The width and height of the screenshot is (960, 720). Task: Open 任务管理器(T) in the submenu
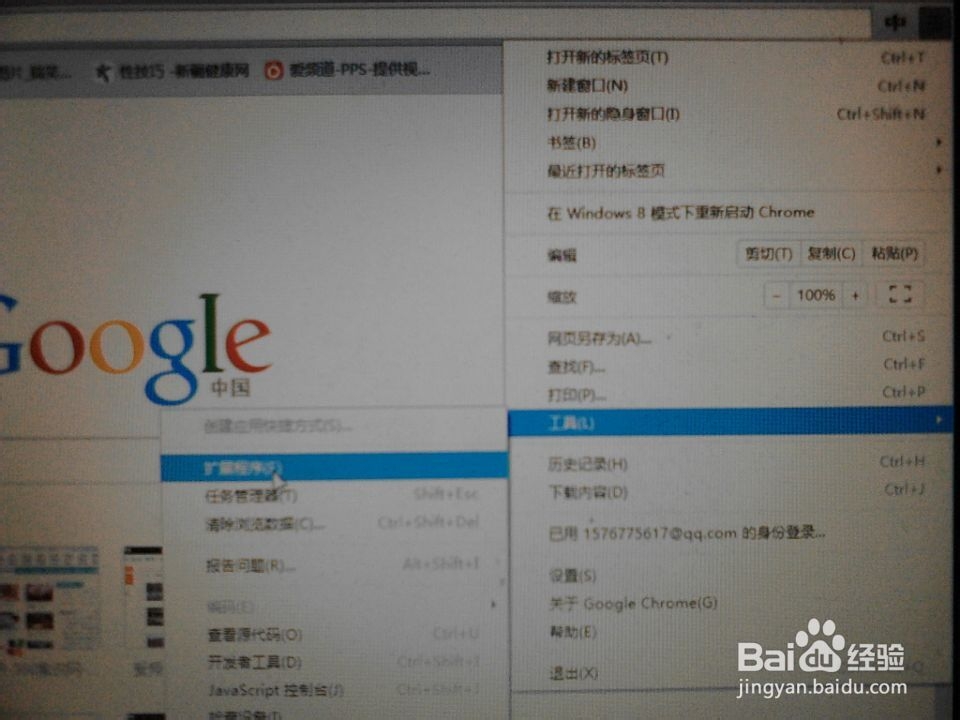[x=334, y=495]
